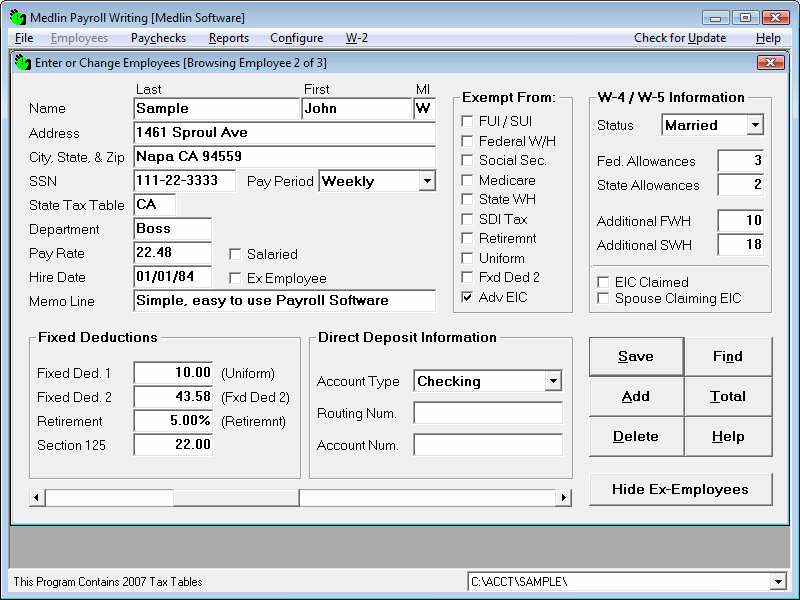Check the Social Sec. exempt box
Viewport: 800px width, 600px height.
pyautogui.click(x=467, y=160)
